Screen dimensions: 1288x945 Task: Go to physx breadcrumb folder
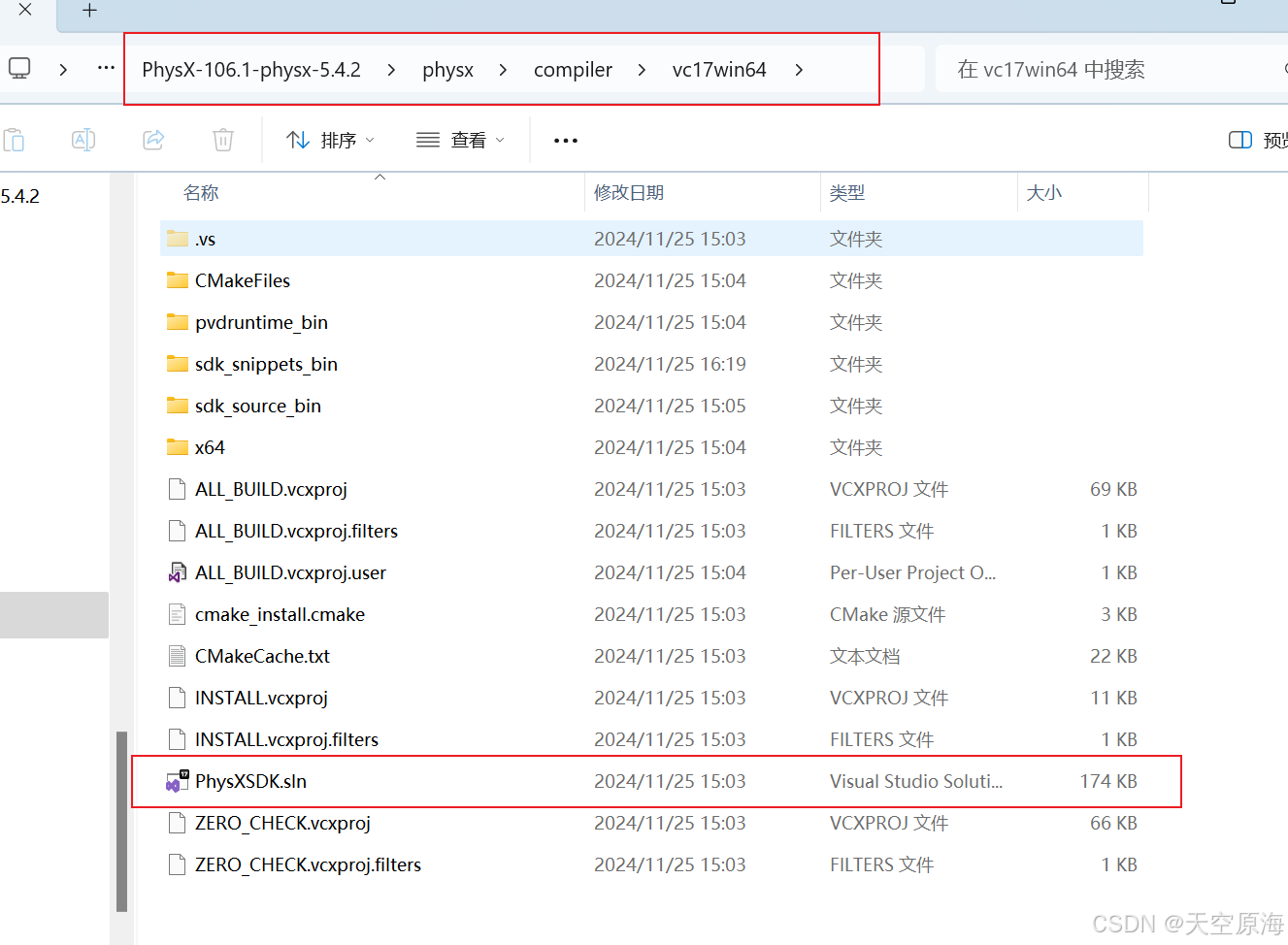448,70
